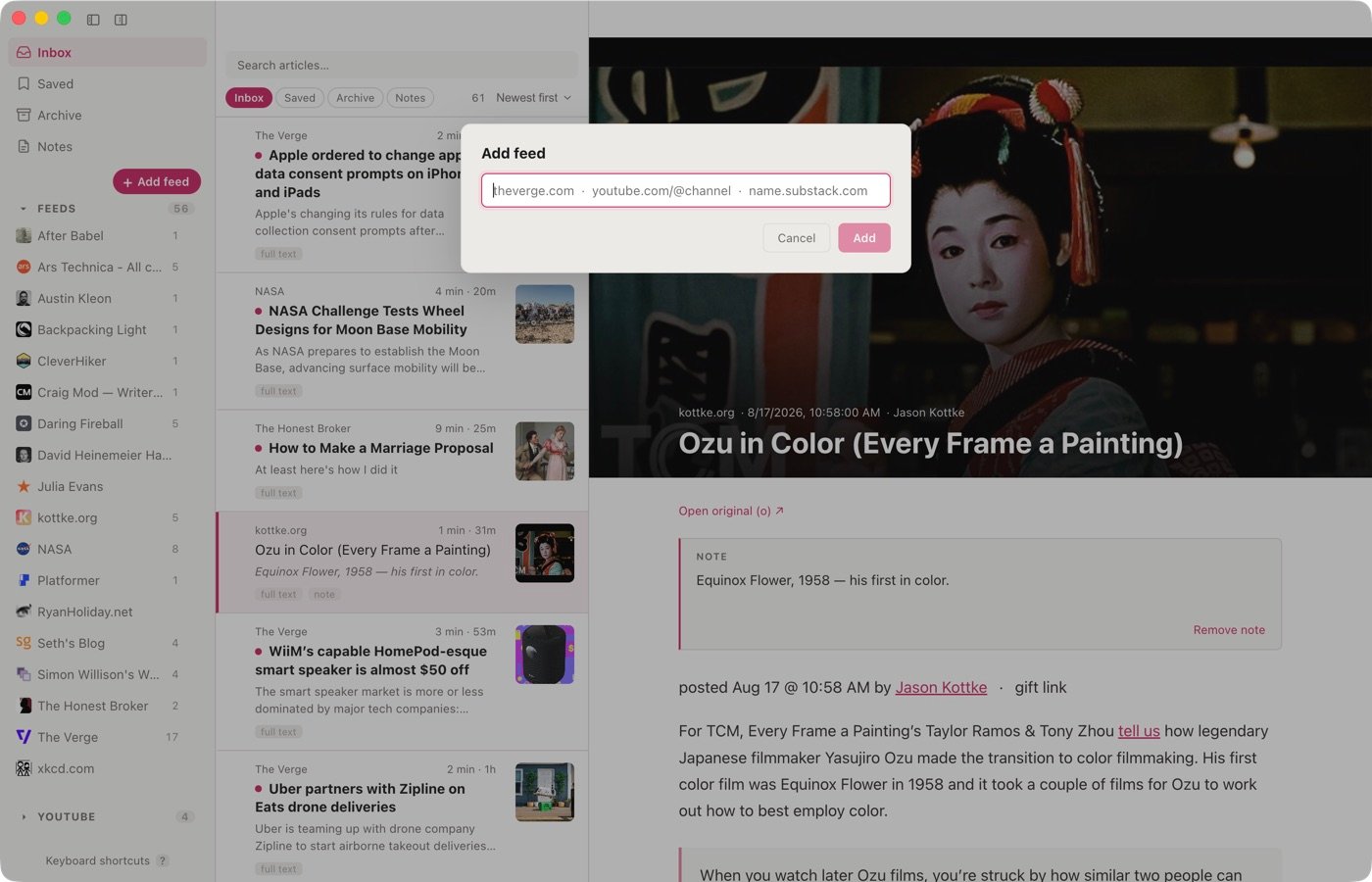Follow the Jason Kottke author link
Image resolution: width=1372 pixels, height=882 pixels.
pyautogui.click(x=941, y=688)
